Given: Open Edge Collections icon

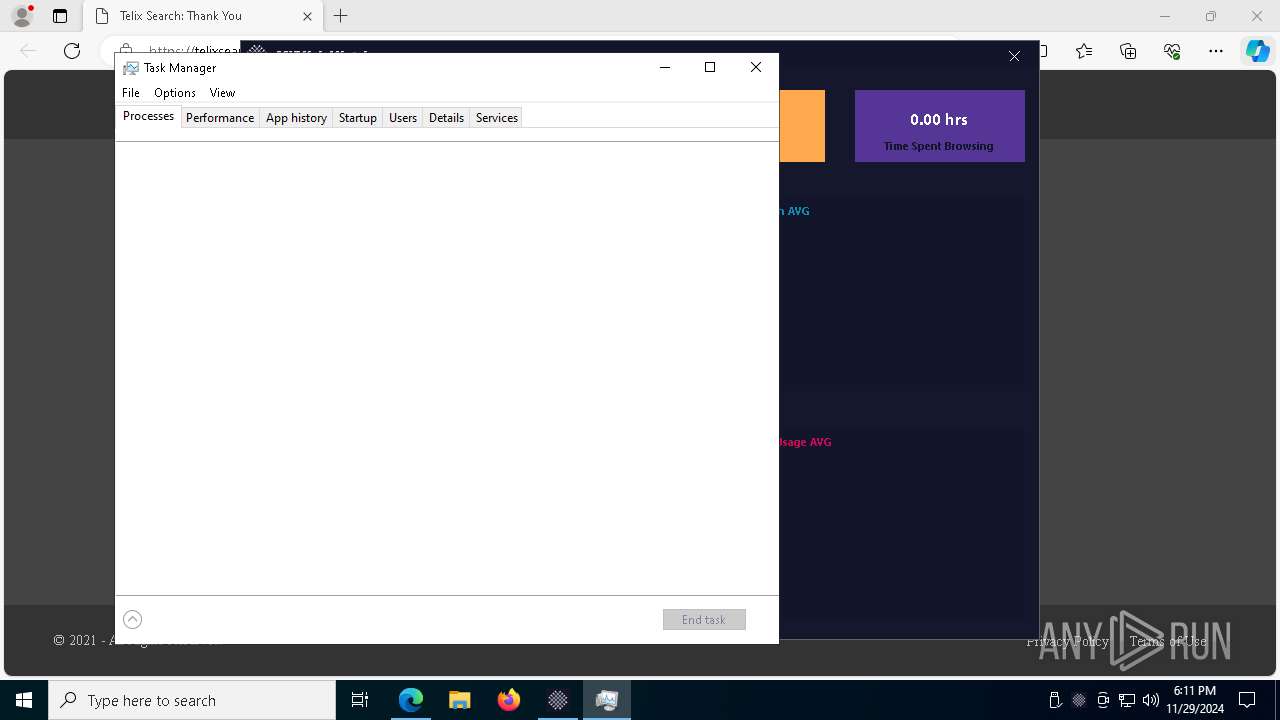Looking at the screenshot, I should 1128,51.
